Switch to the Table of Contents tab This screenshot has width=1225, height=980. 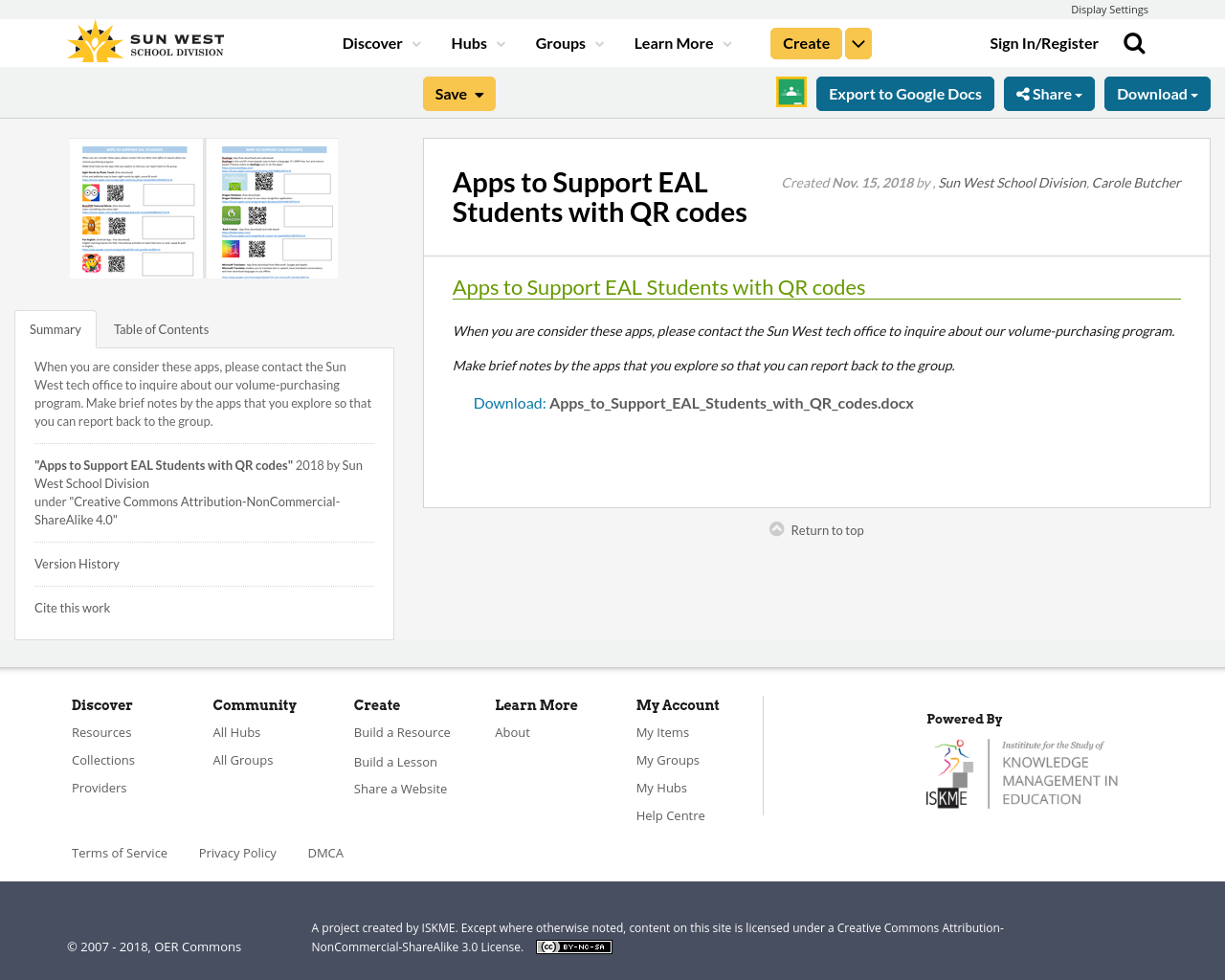[x=161, y=327]
